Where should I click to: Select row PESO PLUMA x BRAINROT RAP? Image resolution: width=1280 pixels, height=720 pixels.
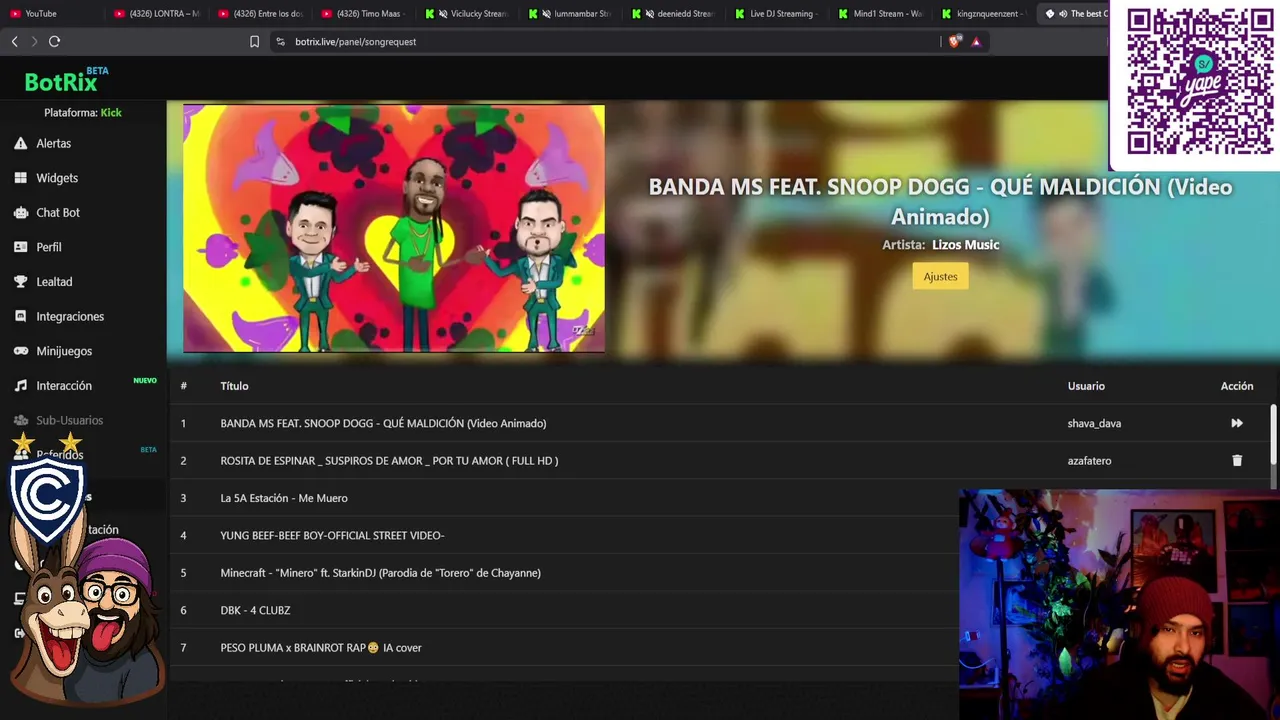[565, 648]
